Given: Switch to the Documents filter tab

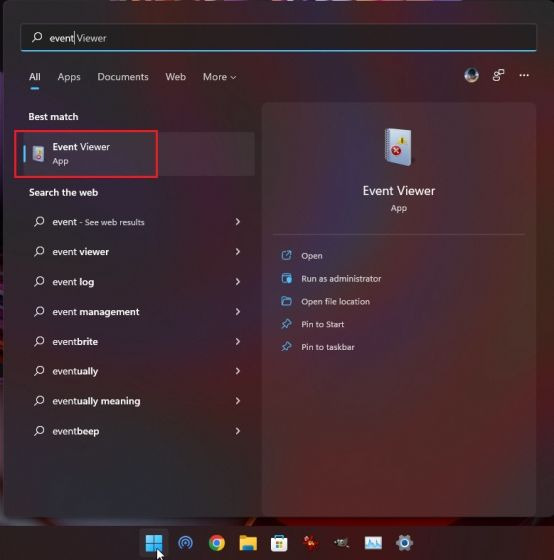Looking at the screenshot, I should [x=123, y=77].
